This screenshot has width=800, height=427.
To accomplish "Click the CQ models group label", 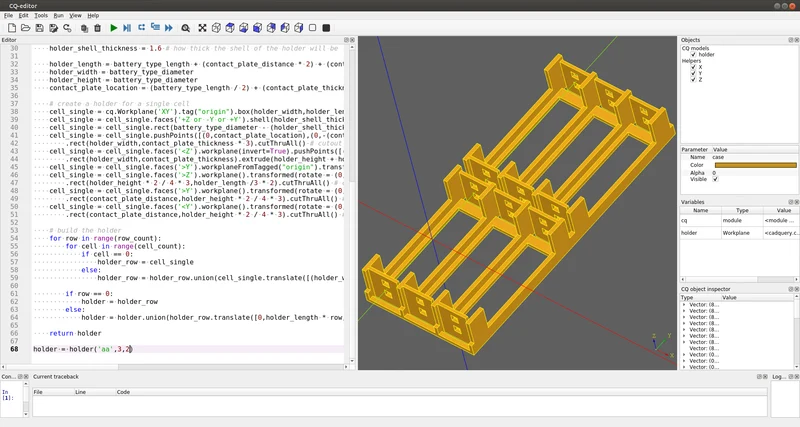I will (695, 48).
